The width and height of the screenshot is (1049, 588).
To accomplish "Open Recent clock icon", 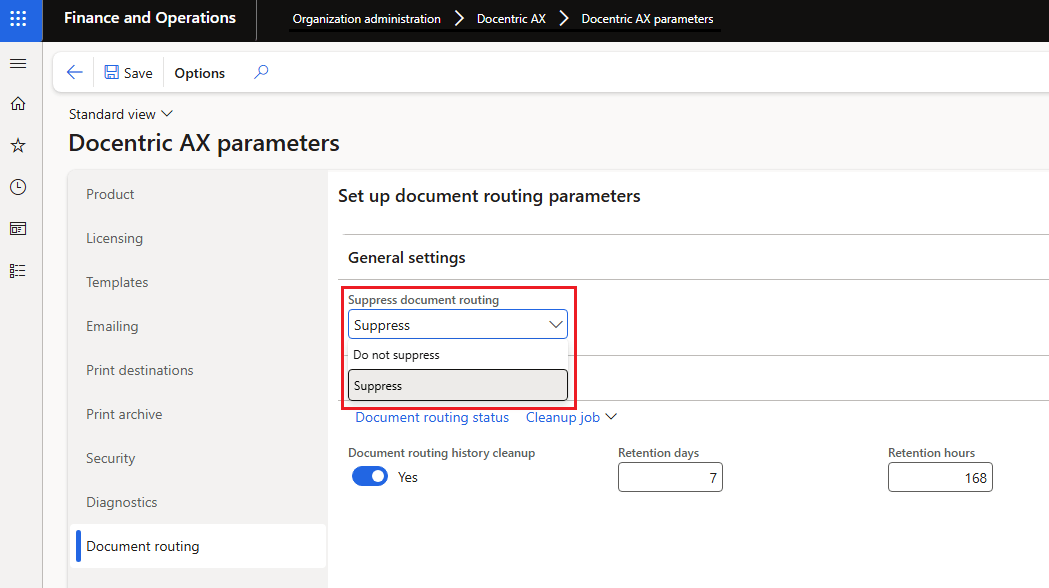I will point(17,187).
